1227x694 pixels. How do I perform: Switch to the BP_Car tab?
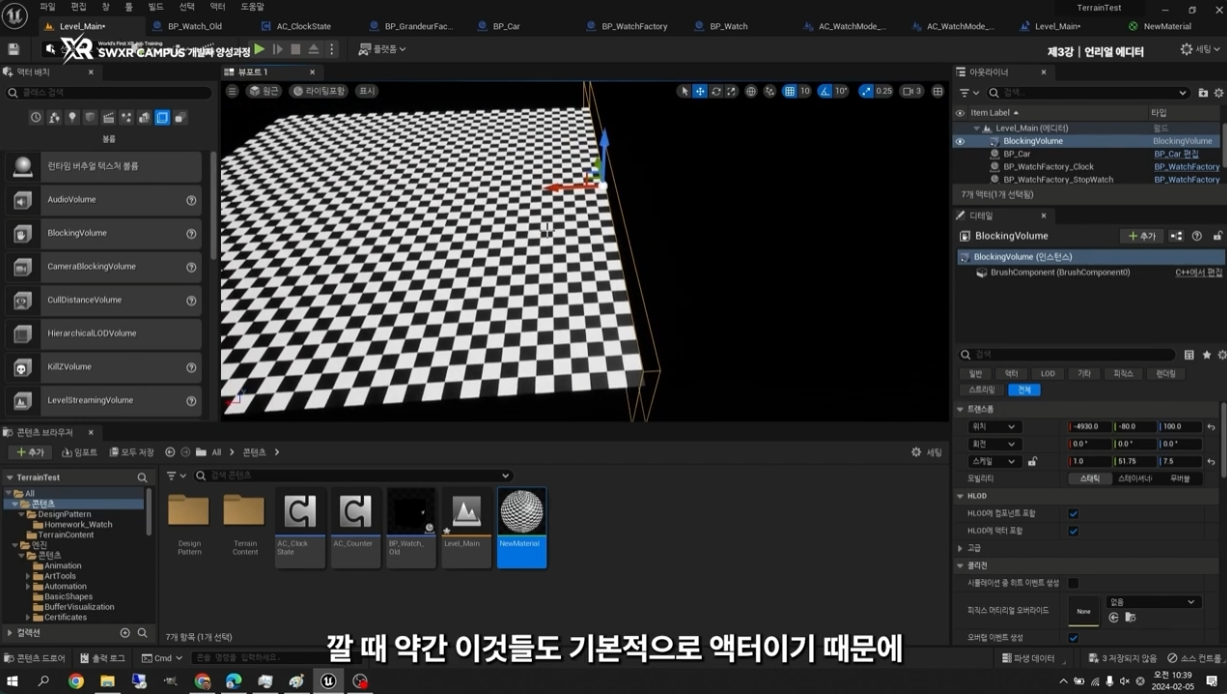pyautogui.click(x=505, y=26)
